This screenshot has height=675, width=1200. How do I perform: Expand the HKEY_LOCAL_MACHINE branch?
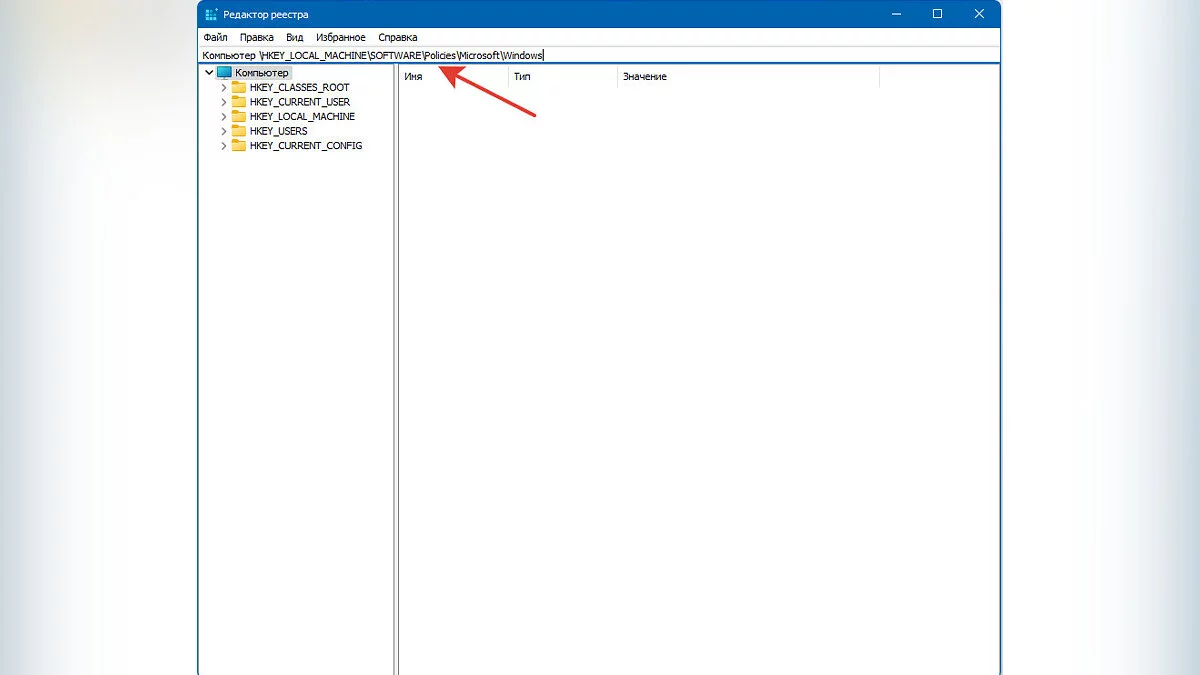[224, 117]
